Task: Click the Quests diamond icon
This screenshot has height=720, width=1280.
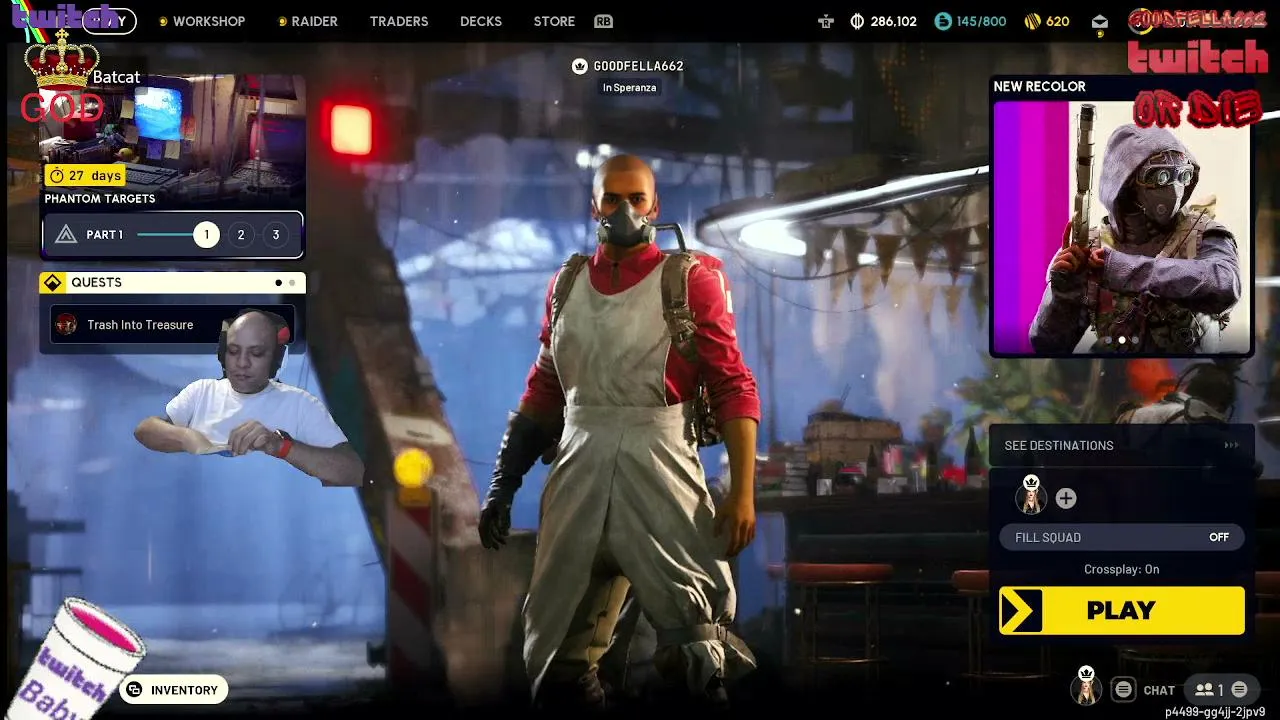Action: click(x=53, y=283)
